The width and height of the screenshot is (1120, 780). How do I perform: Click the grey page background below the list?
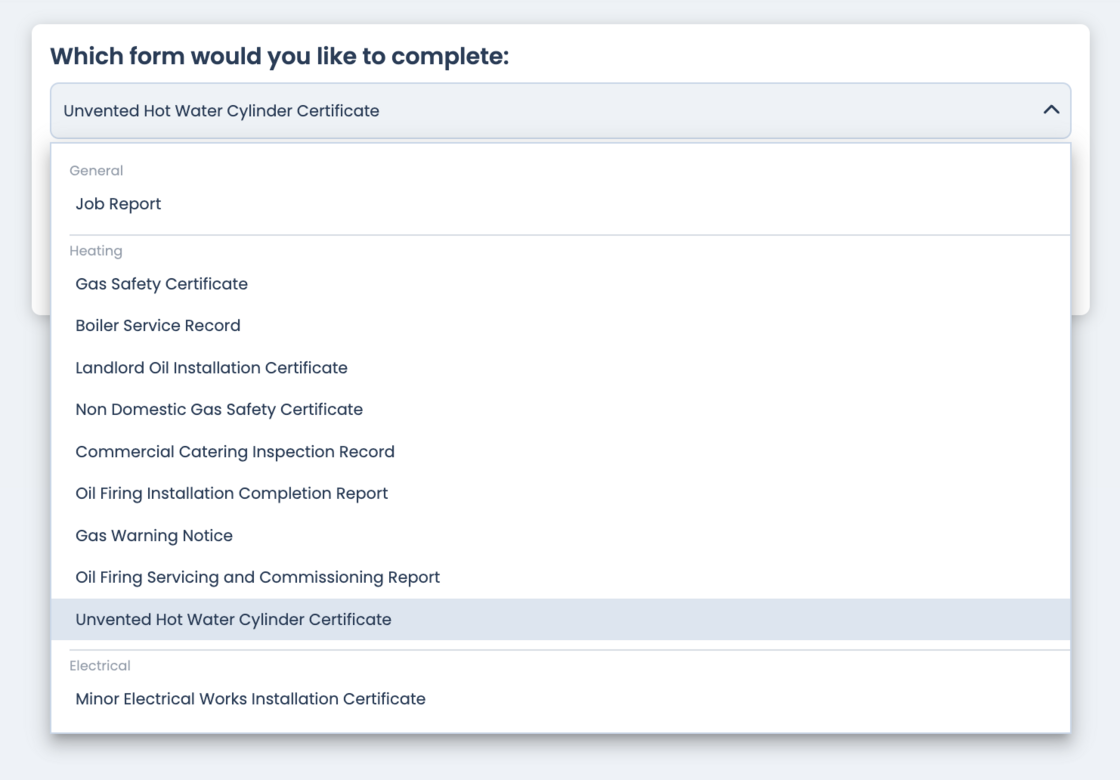(560, 758)
